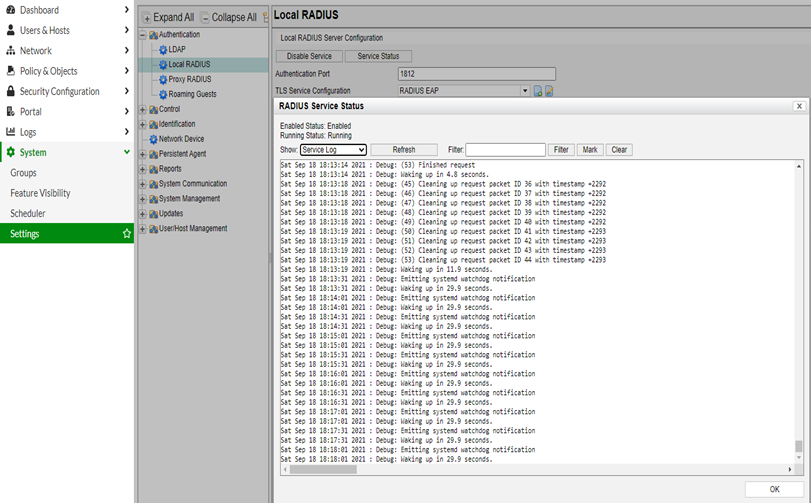Collapse the System menu section
811x503 pixels.
click(67, 152)
